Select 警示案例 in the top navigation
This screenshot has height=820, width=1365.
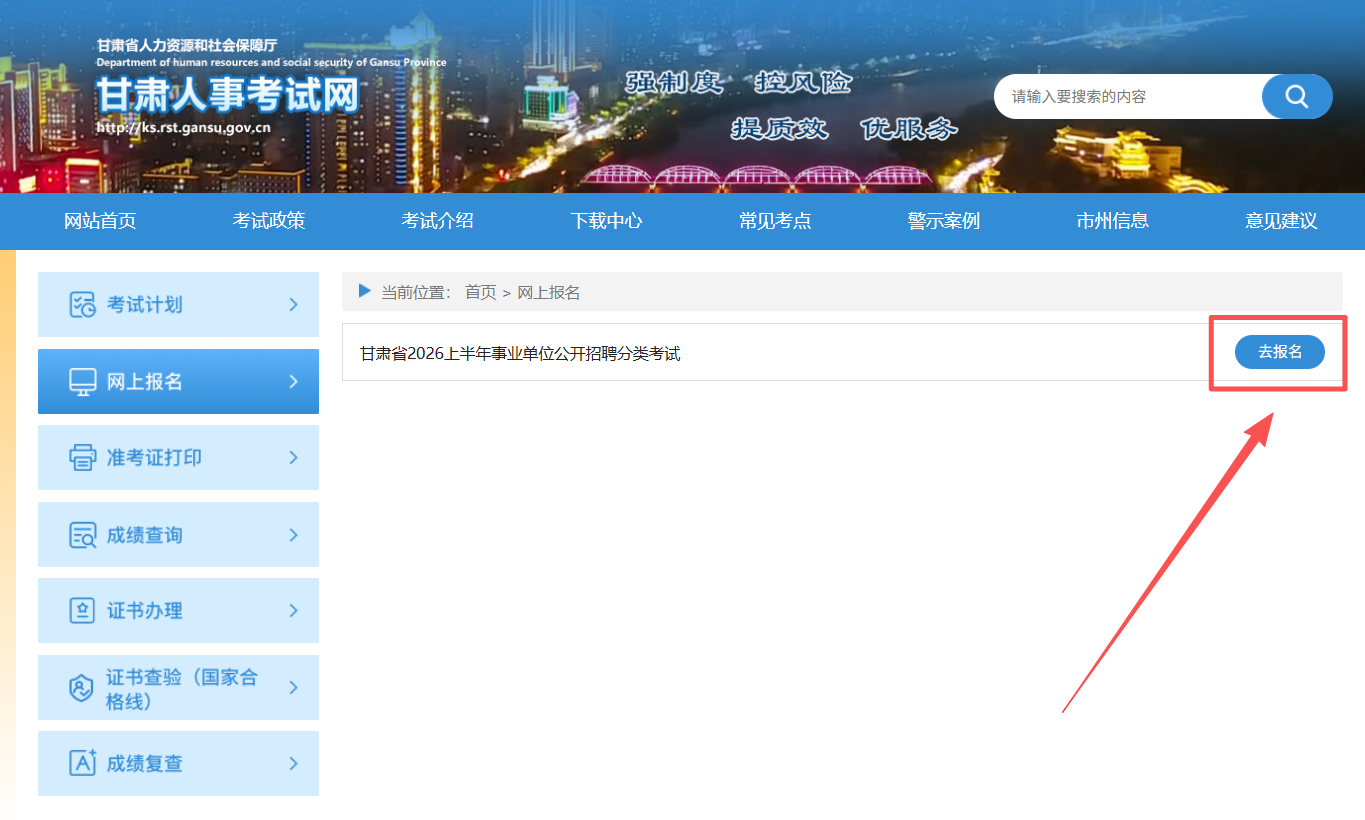(943, 221)
